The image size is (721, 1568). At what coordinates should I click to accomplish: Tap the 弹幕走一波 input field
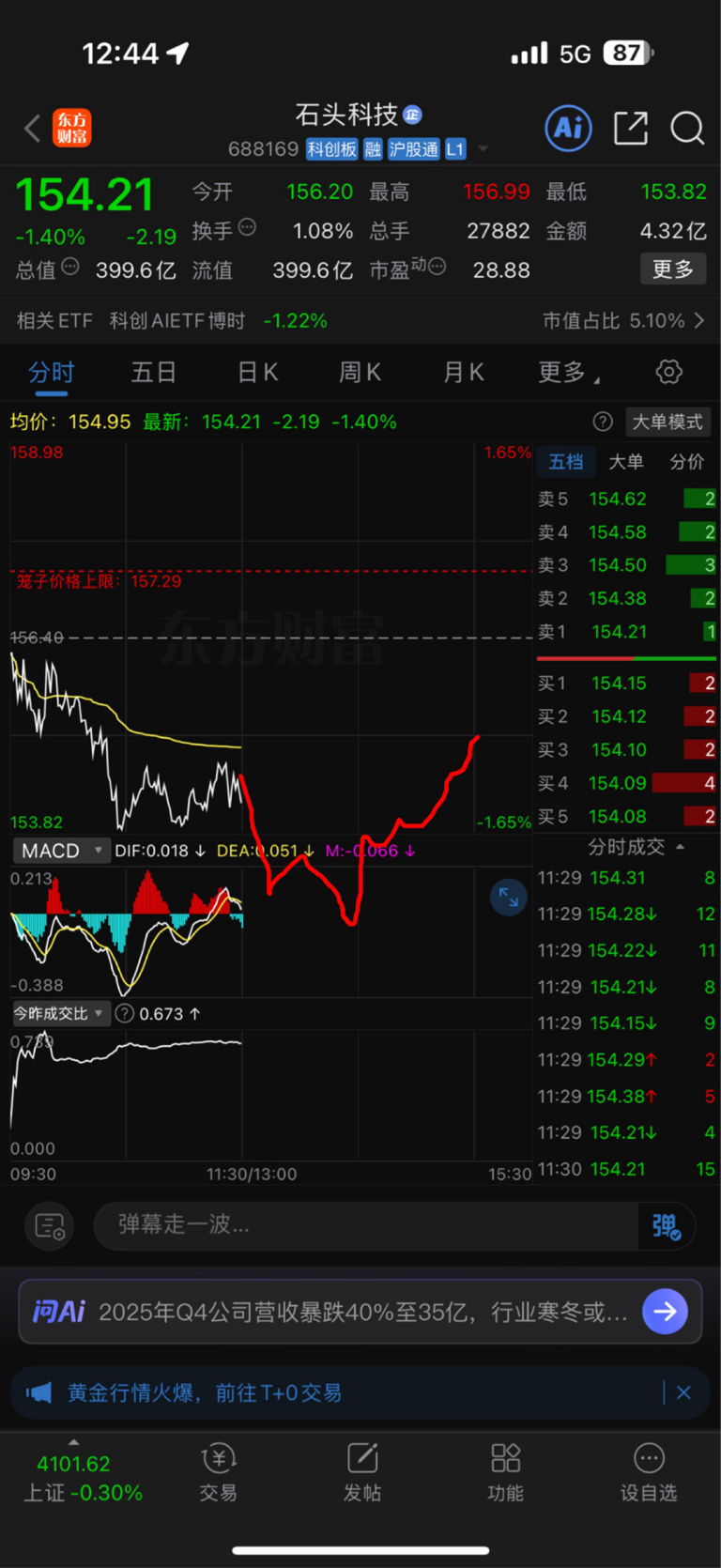(x=366, y=1225)
